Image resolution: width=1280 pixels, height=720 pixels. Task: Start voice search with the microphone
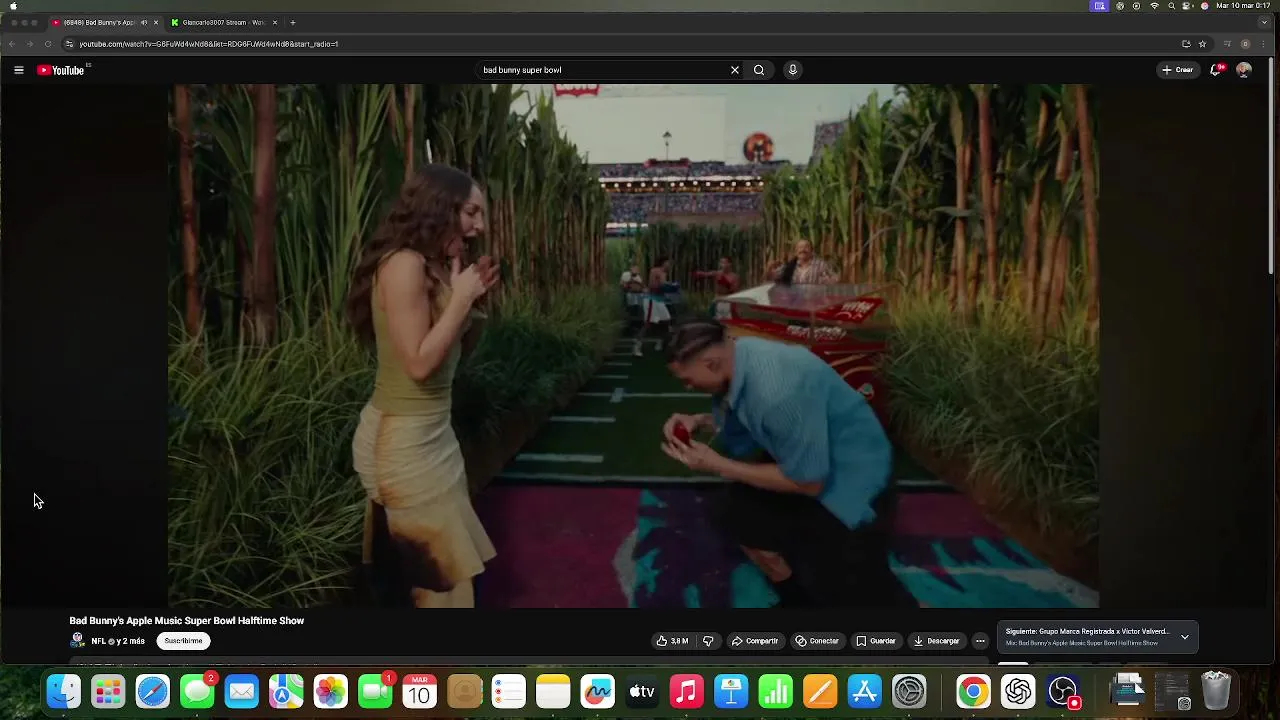(792, 70)
